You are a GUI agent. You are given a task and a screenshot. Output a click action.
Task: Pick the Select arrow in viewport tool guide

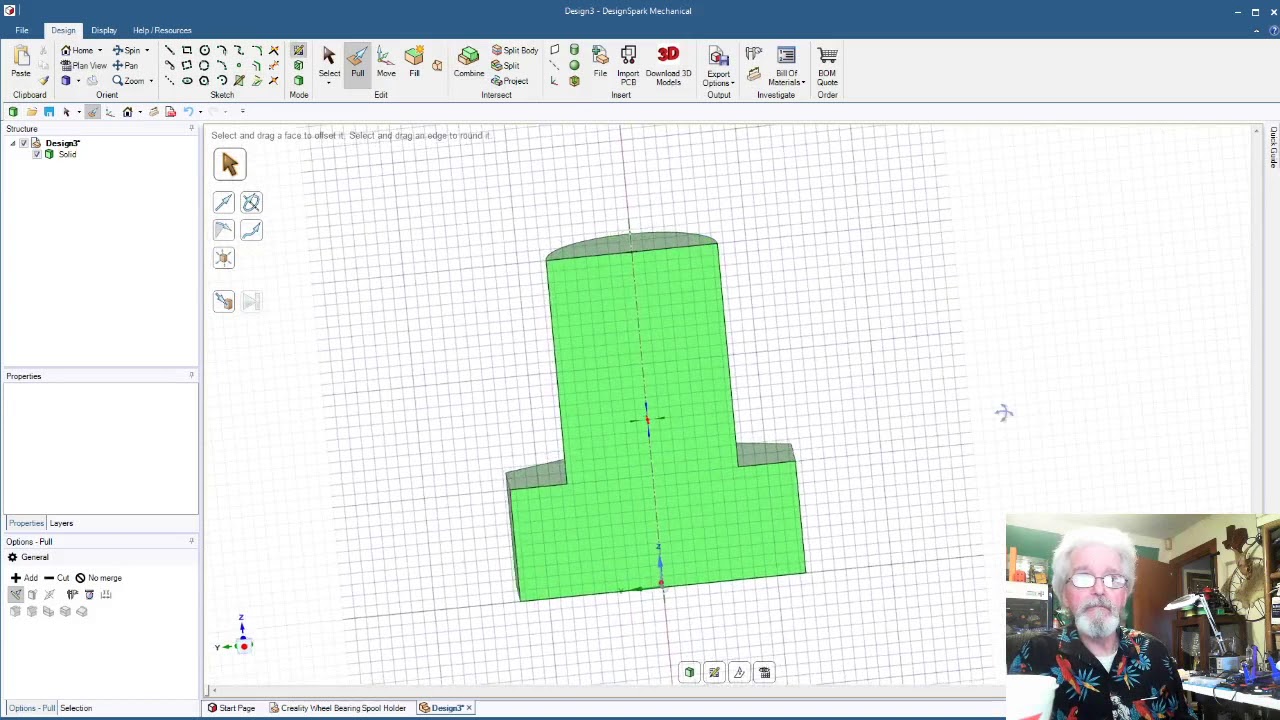(x=229, y=164)
